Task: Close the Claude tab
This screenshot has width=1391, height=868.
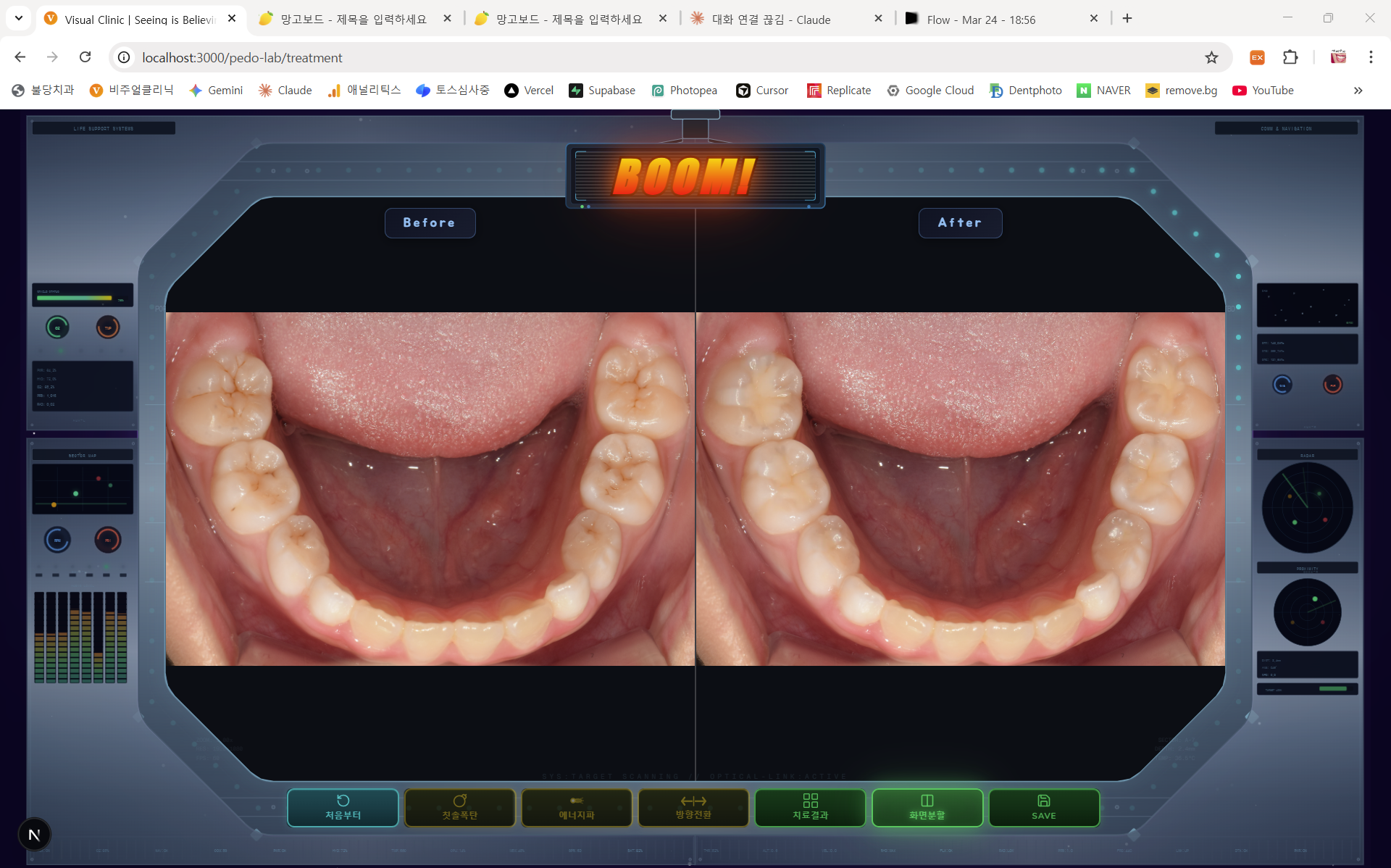Action: tap(878, 19)
